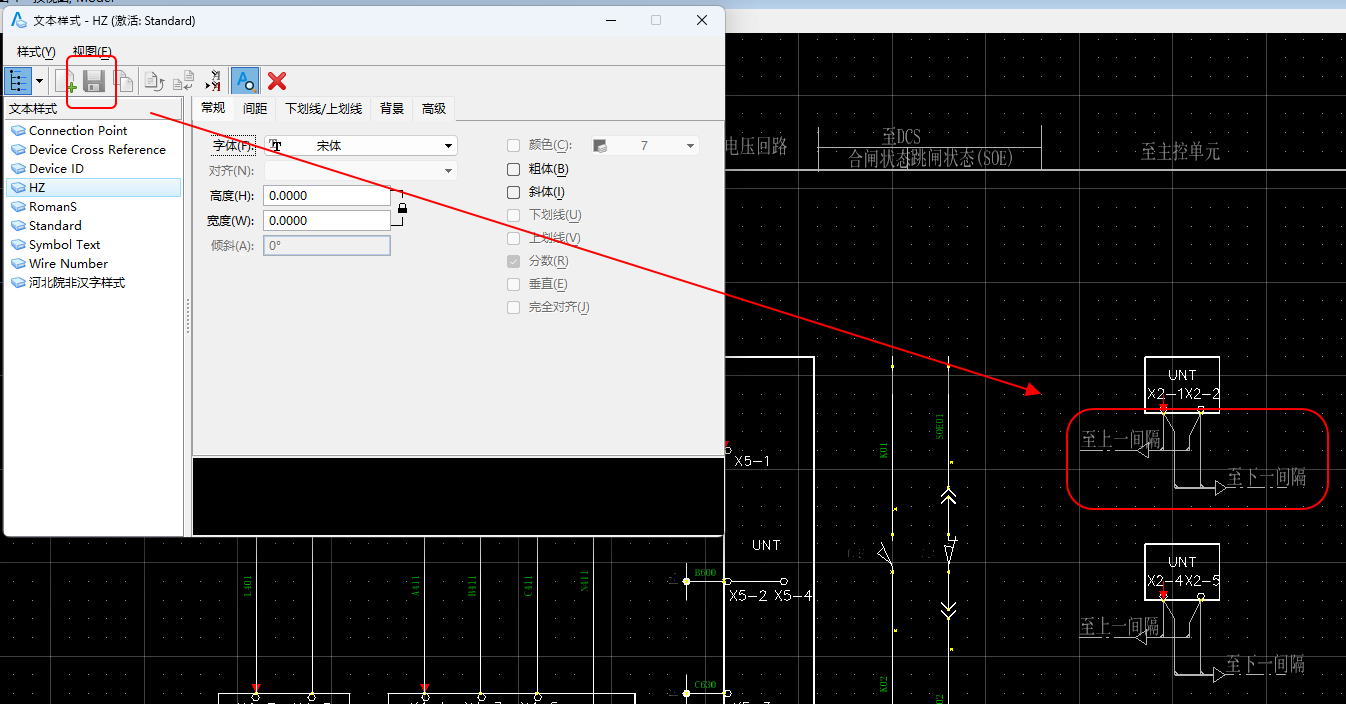This screenshot has width=1346, height=704.
Task: Toggle the 颜色(C) color checkbox
Action: pos(514,145)
